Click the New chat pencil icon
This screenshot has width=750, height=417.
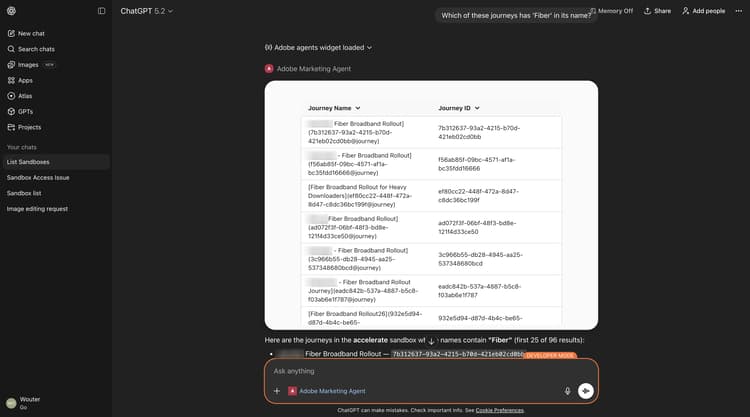tap(11, 33)
